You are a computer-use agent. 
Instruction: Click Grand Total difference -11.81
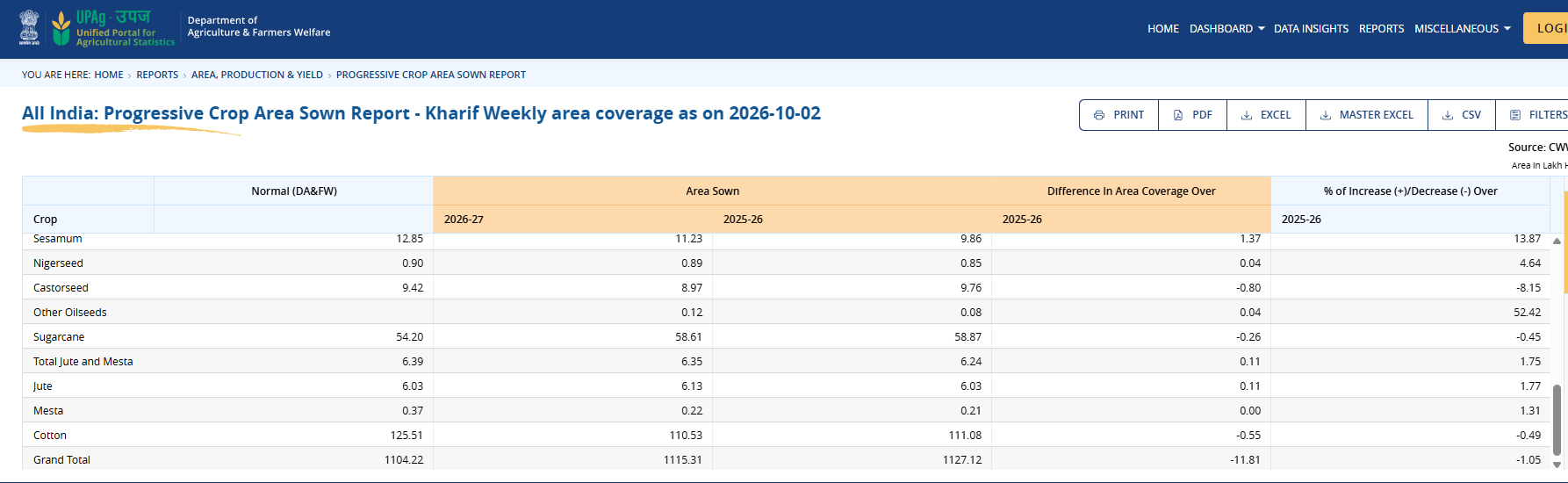pos(1245,460)
